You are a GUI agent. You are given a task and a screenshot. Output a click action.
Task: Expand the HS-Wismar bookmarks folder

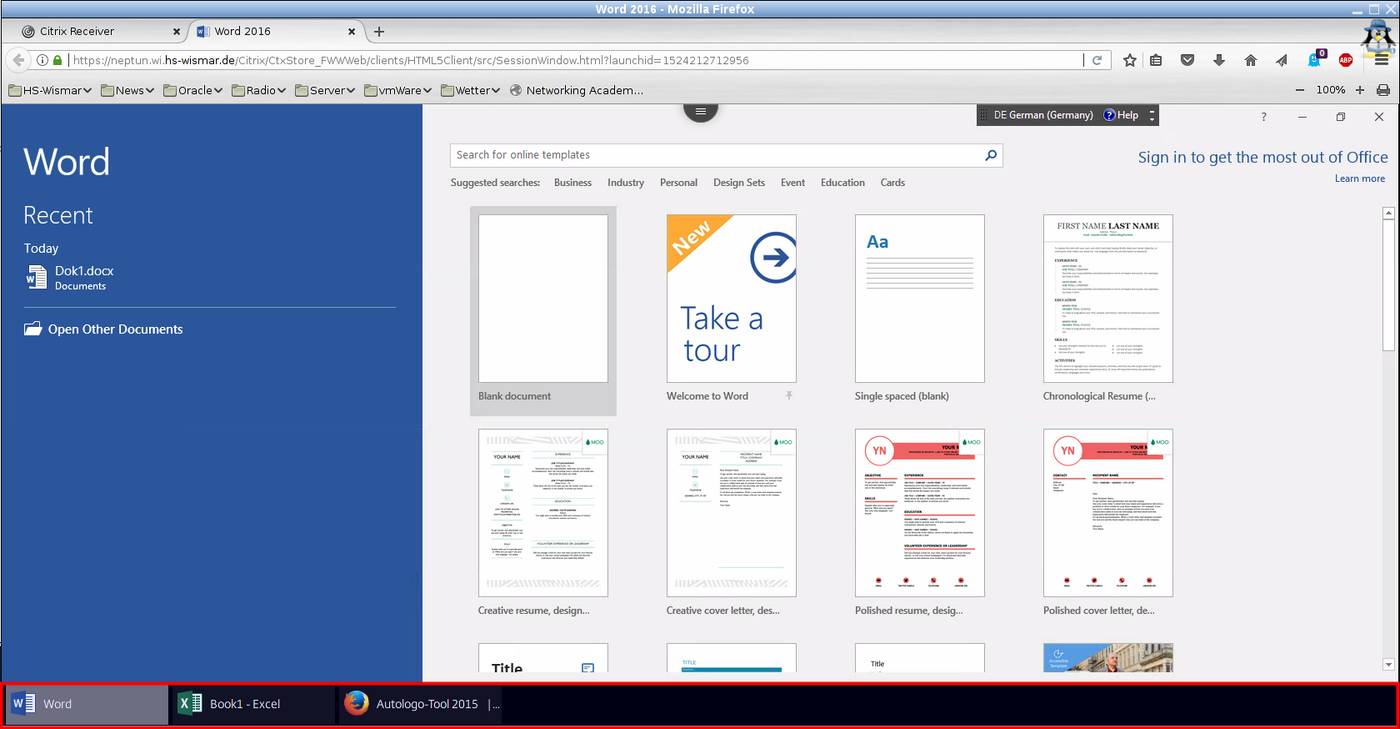pos(50,90)
